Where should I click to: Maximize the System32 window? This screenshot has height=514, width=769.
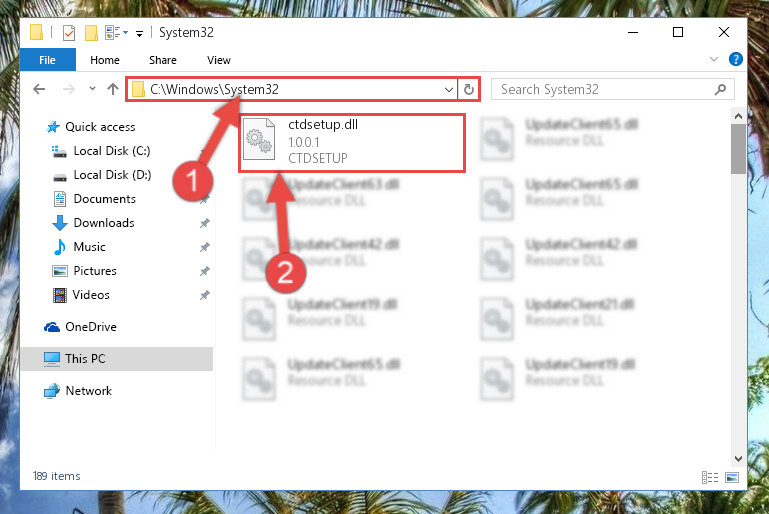[x=678, y=32]
